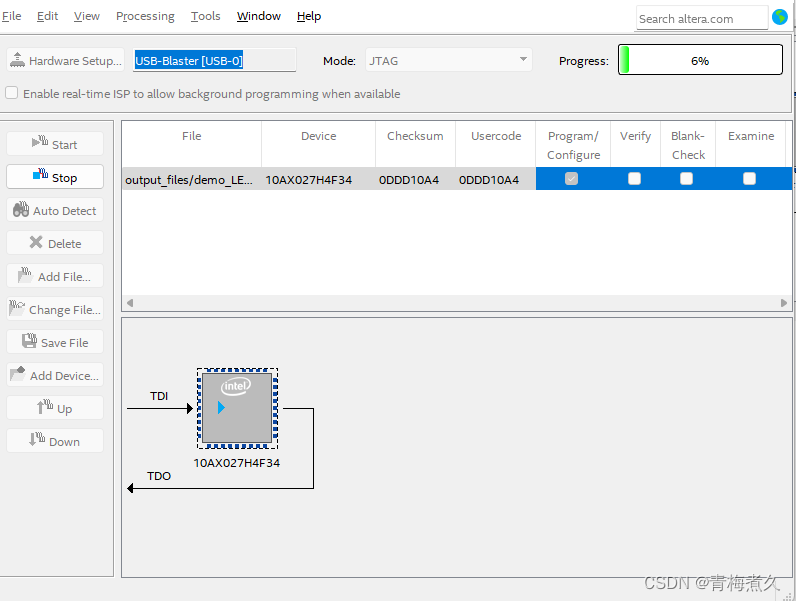
Task: Click the 0DDD10A4 value under Checksum
Action: tap(409, 180)
